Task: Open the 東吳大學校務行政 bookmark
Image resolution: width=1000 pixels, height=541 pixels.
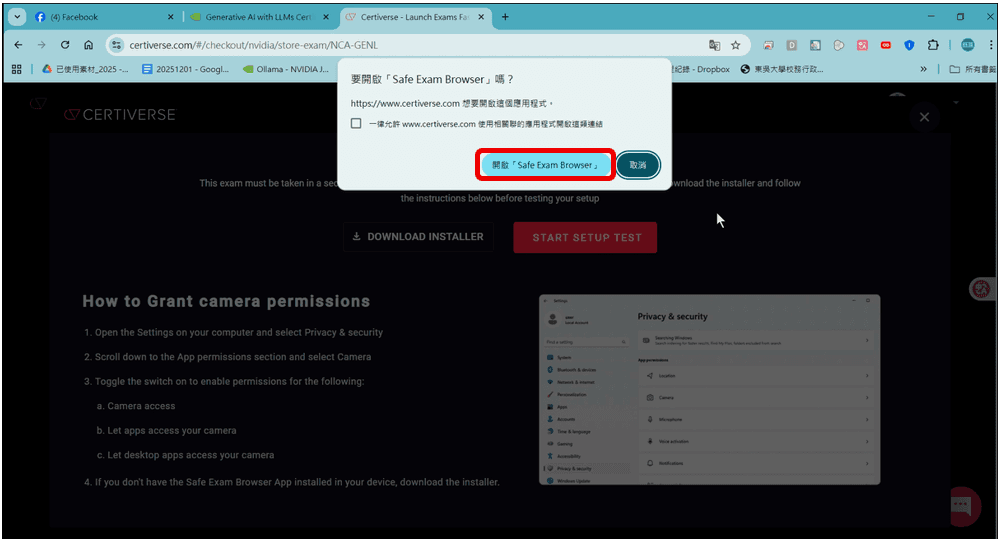Action: click(782, 69)
